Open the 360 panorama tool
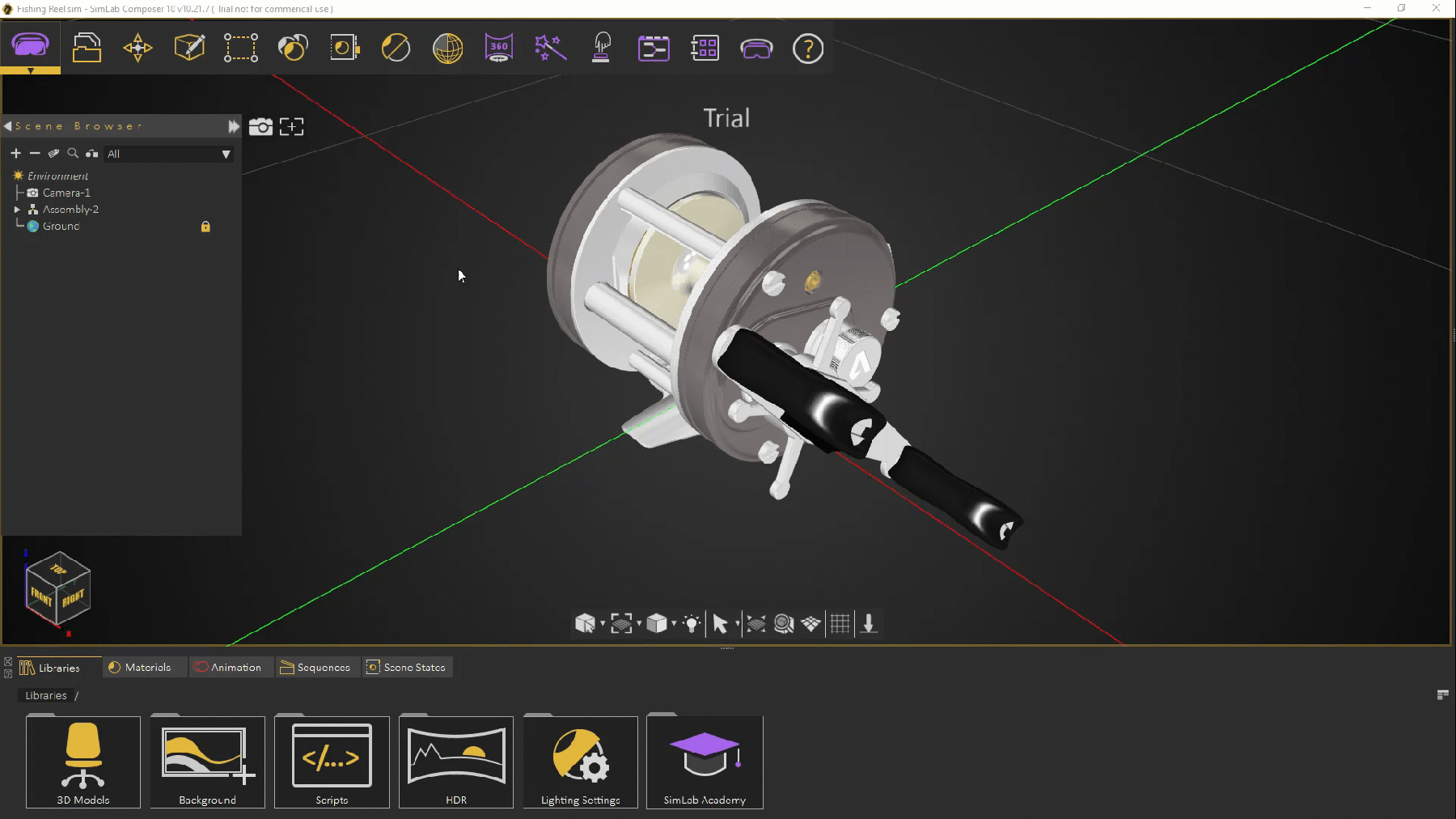Screen dimensions: 1456x819 coord(498,48)
